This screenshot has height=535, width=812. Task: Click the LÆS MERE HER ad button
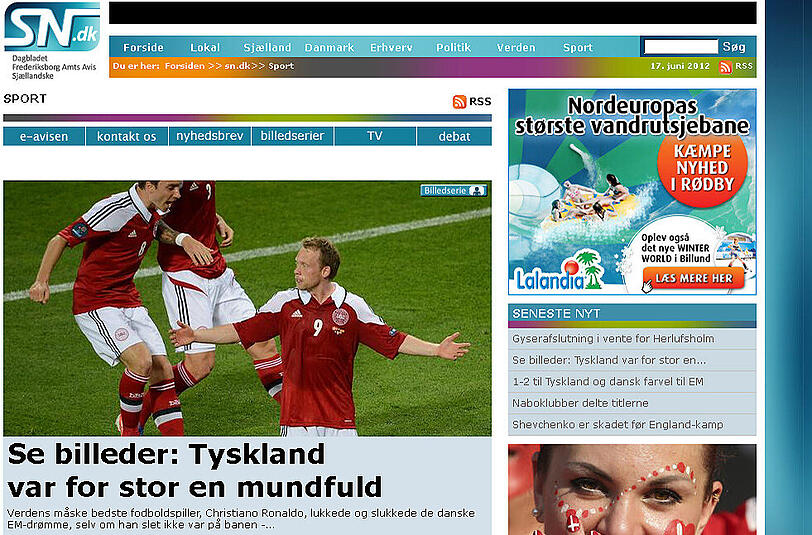693,279
